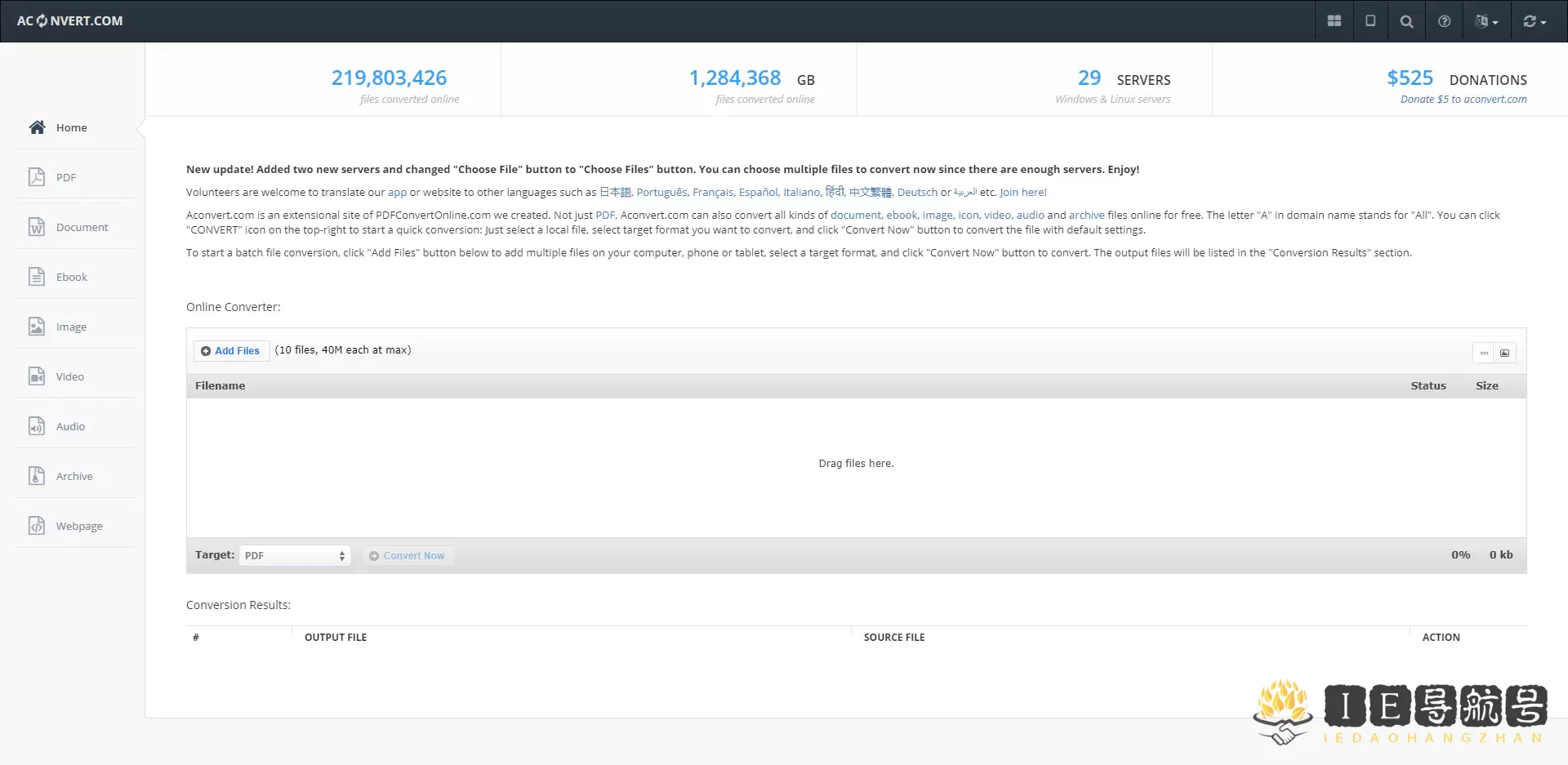Open search with the magnifier icon
The width and height of the screenshot is (1568, 765).
point(1406,21)
